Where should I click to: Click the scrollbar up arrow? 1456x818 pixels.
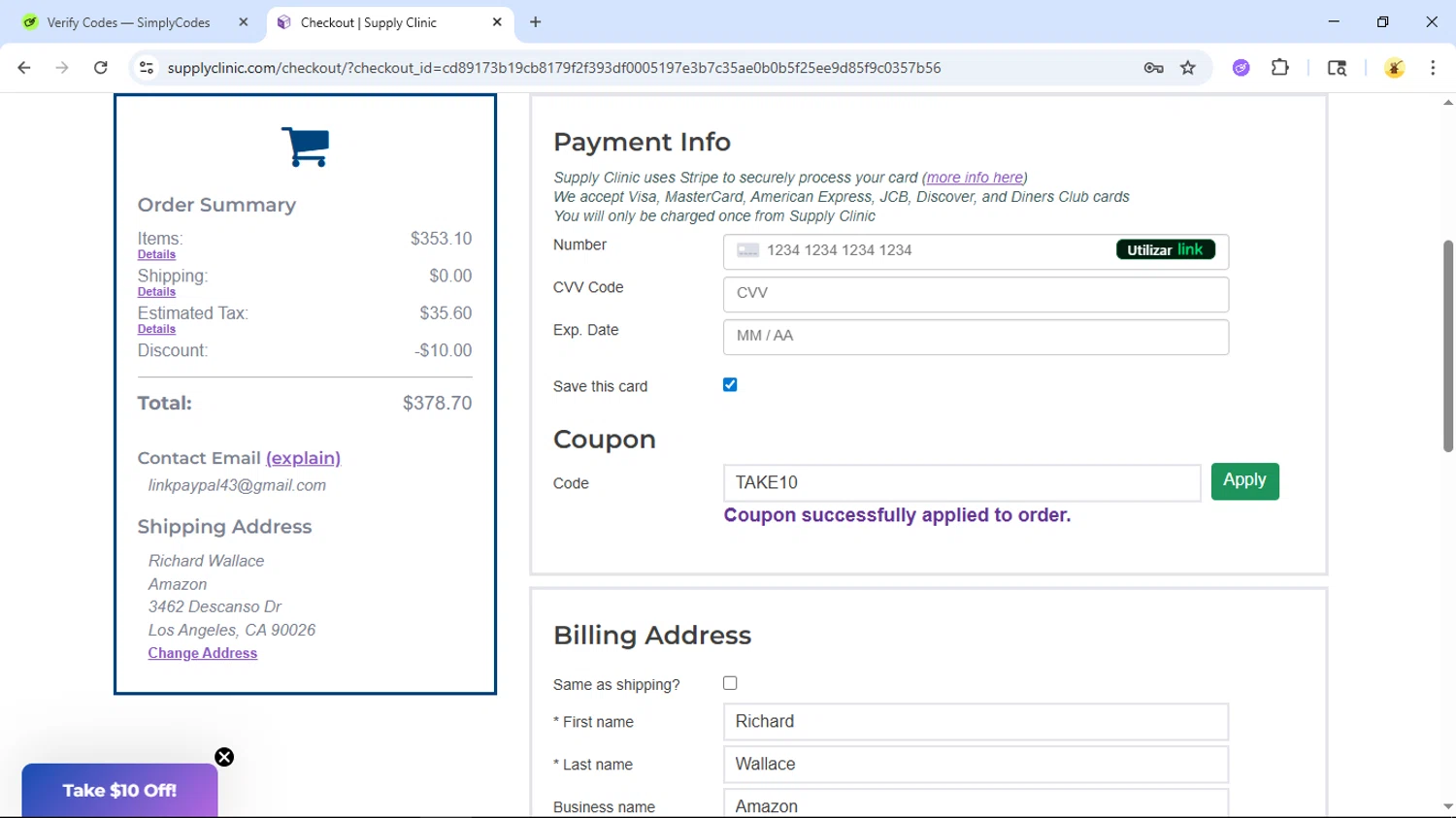pyautogui.click(x=1447, y=102)
